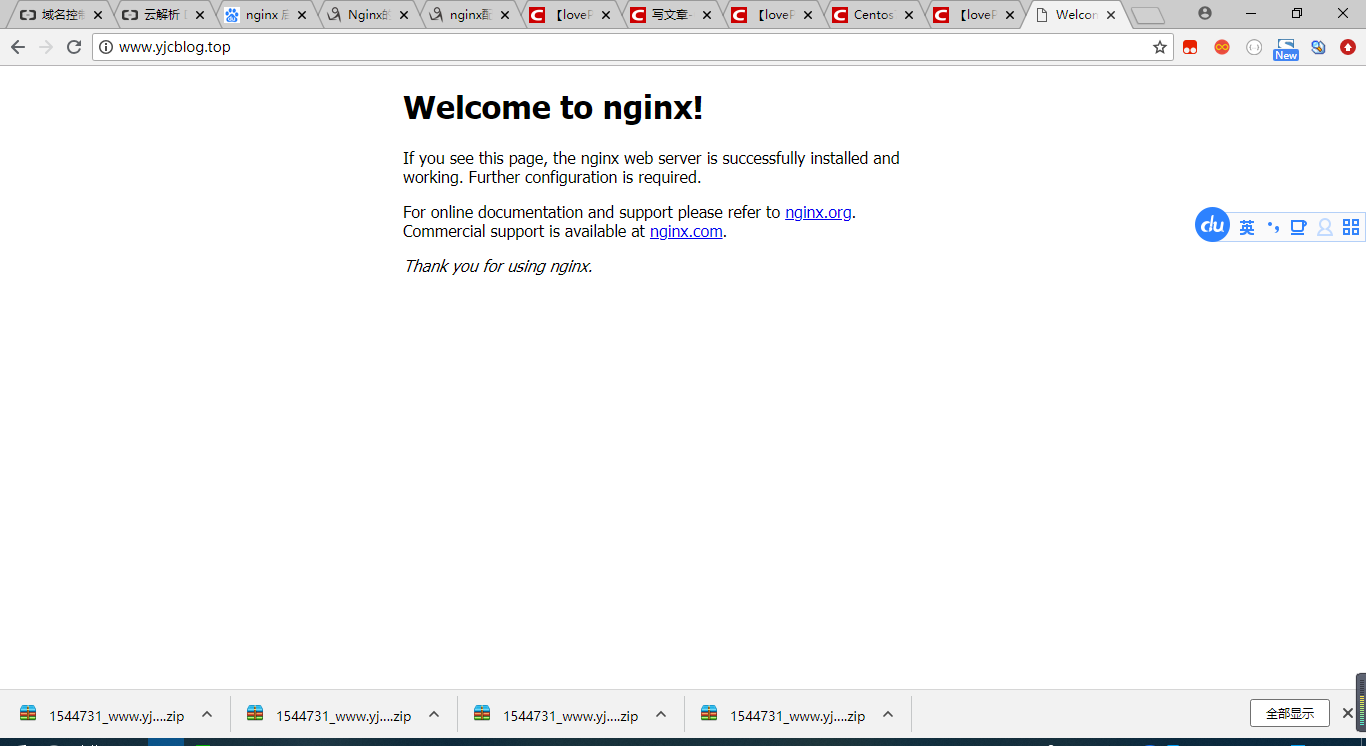Toggle IME punctuation mode
Viewport: 1366px width, 746px height.
[x=1273, y=227]
